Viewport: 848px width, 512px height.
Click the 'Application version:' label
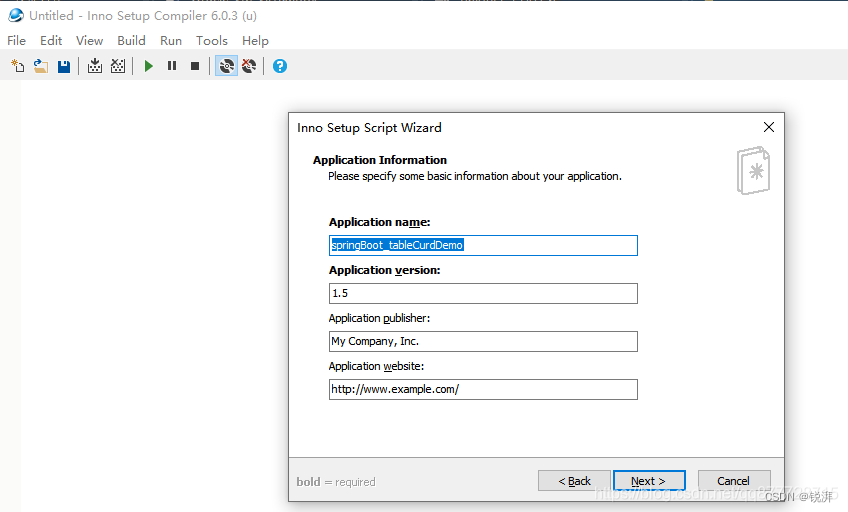click(x=385, y=270)
